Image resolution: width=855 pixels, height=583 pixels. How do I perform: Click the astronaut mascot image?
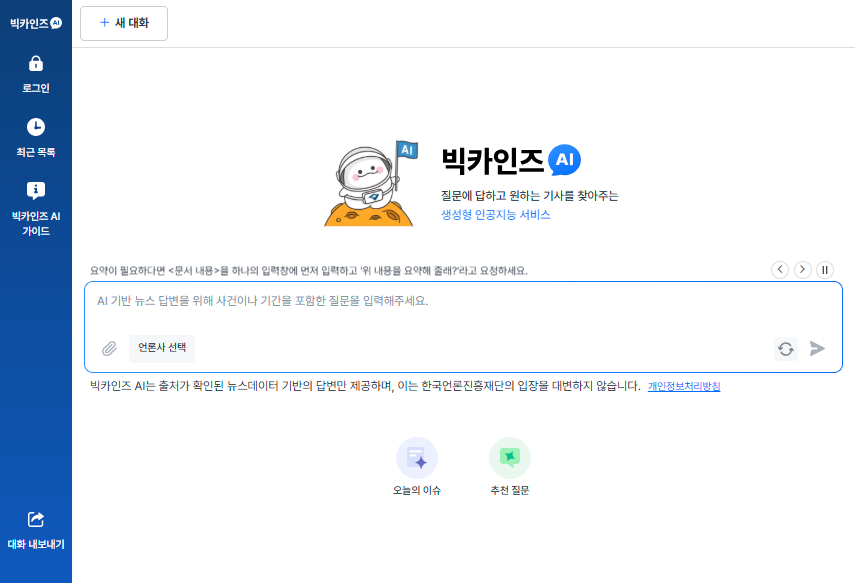[x=371, y=183]
